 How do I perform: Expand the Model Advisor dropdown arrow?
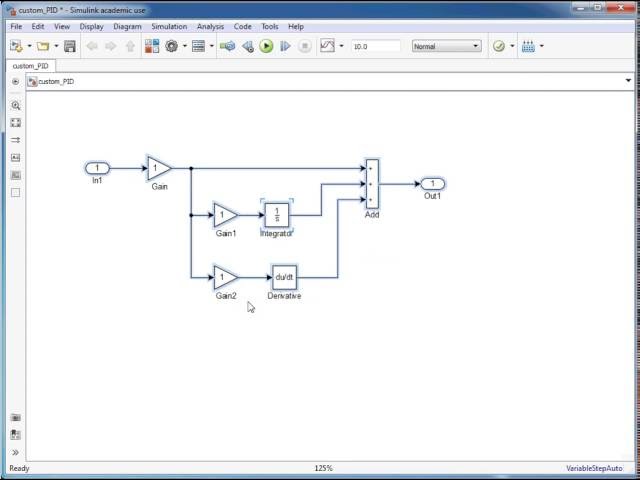click(x=512, y=46)
